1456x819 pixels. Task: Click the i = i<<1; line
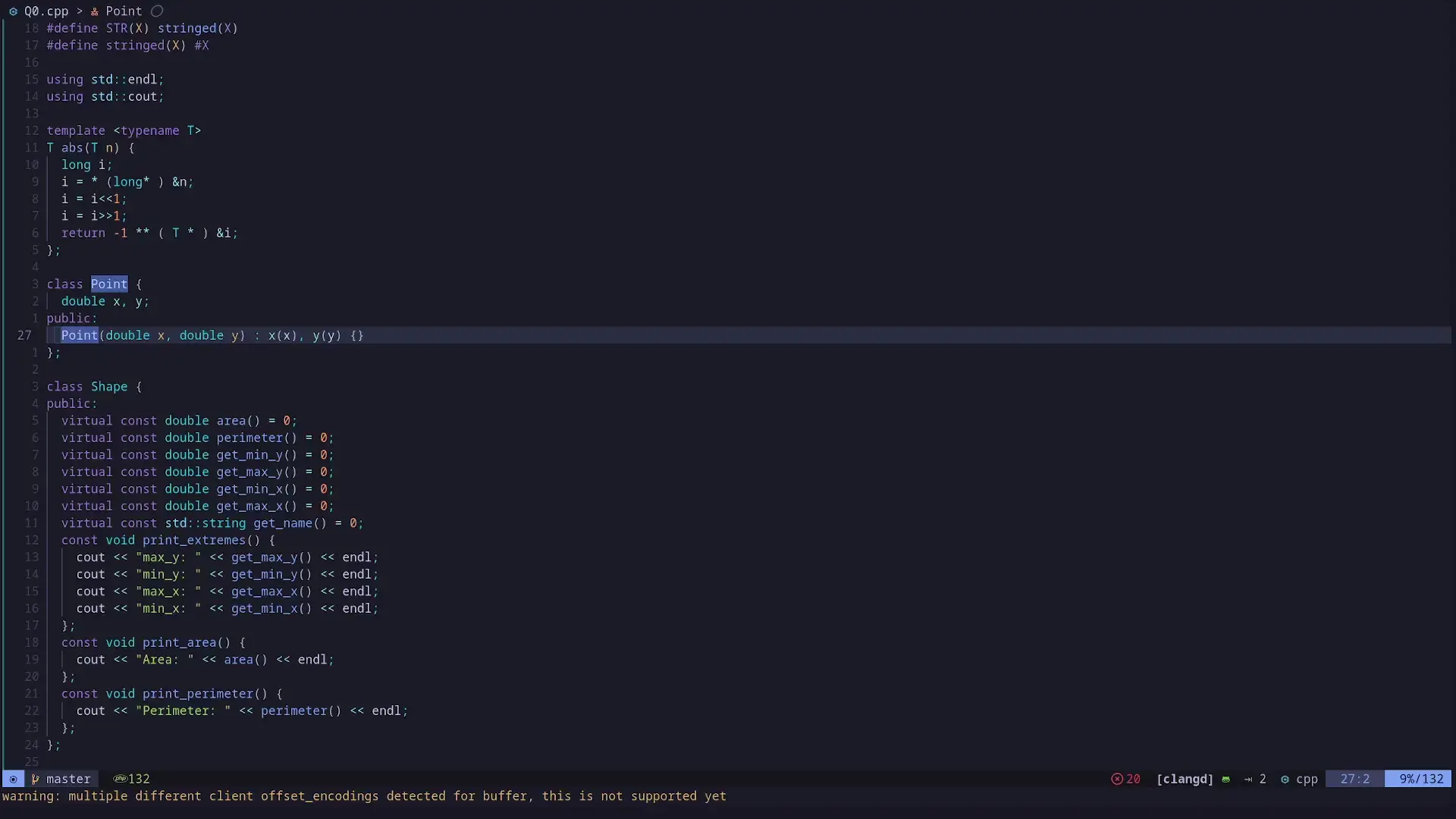(x=94, y=199)
